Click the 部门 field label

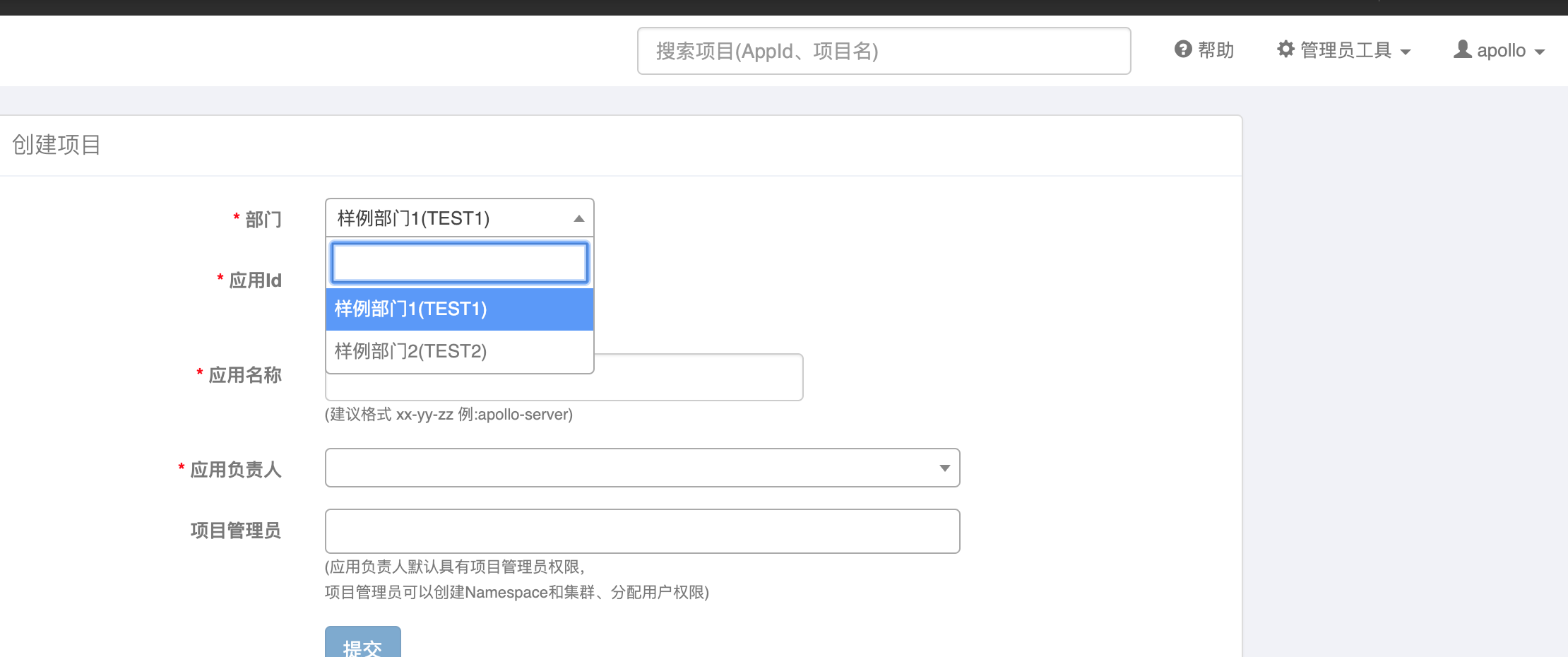tap(263, 220)
